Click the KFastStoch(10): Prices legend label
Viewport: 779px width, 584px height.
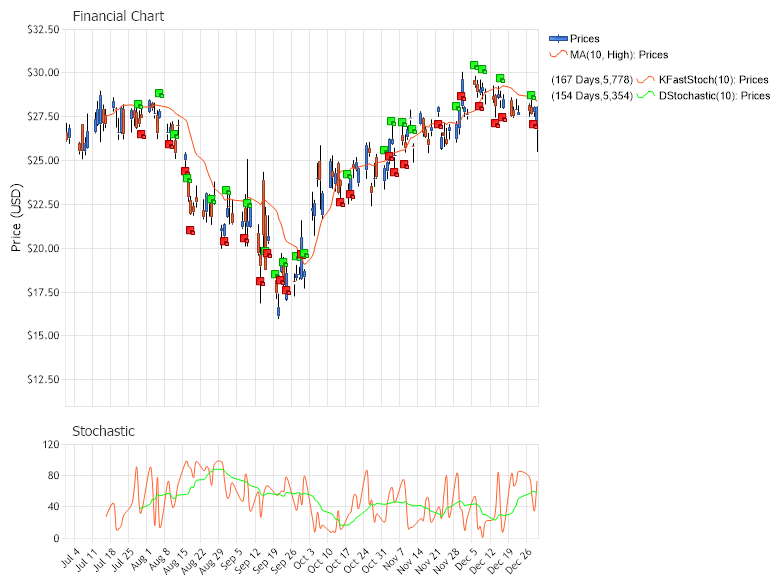tap(714, 80)
